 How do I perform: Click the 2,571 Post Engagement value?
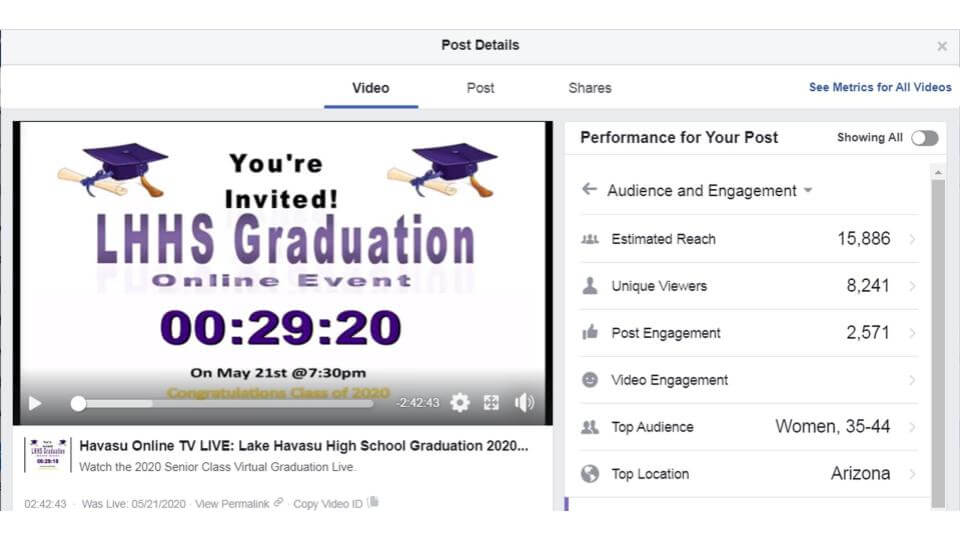pyautogui.click(x=868, y=333)
